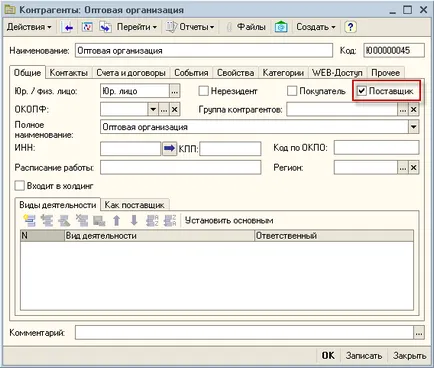Click into the ИНН field
Screen dimensions: 434x368
pos(131,148)
